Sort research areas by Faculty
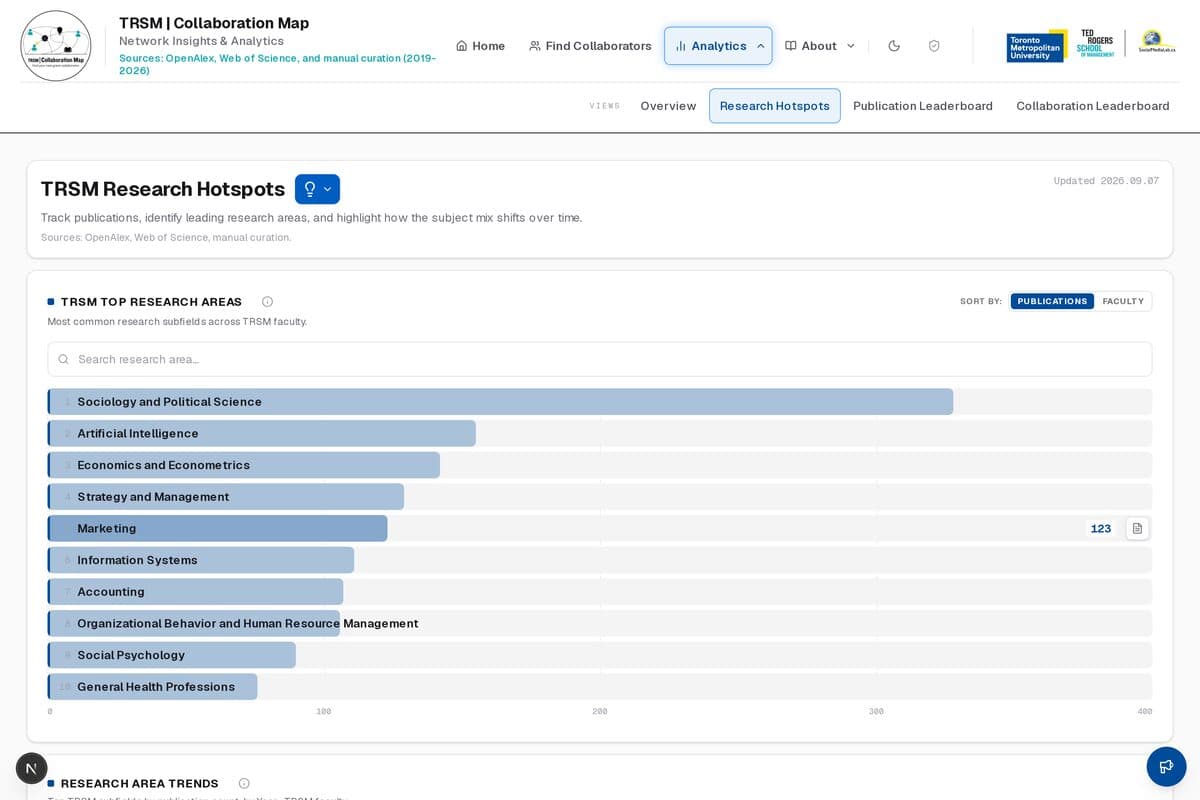Screen dimensions: 1200x800 (1123, 301)
